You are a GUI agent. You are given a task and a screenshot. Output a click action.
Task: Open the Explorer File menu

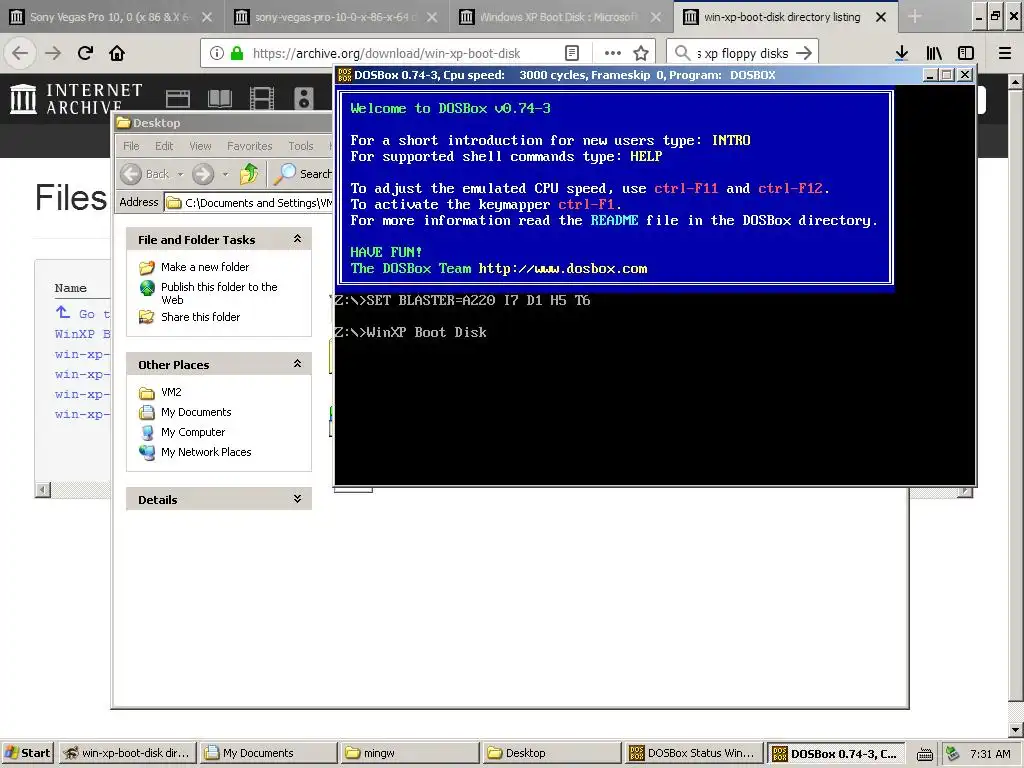[x=131, y=146]
